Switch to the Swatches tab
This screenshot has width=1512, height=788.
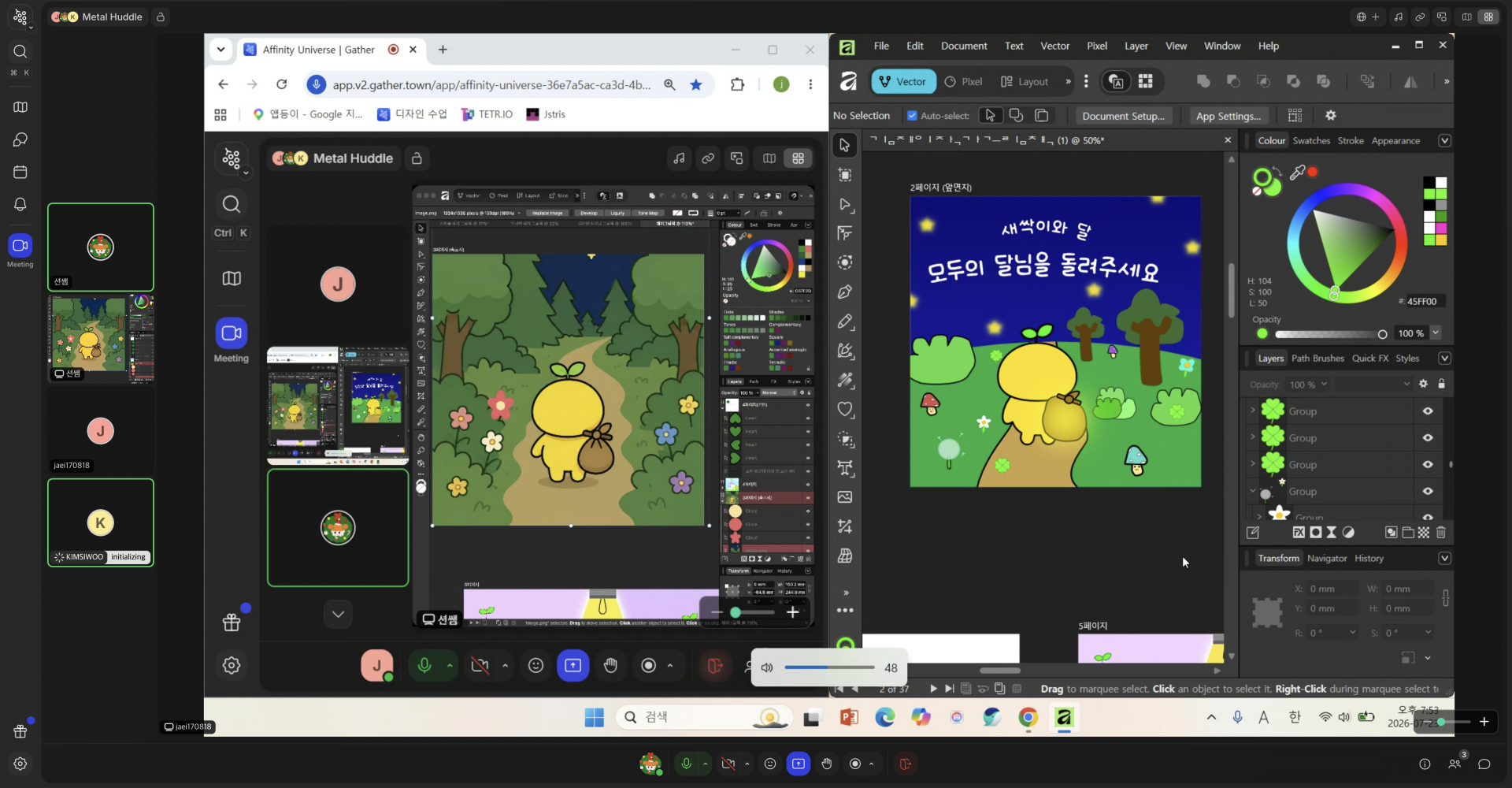click(x=1311, y=141)
